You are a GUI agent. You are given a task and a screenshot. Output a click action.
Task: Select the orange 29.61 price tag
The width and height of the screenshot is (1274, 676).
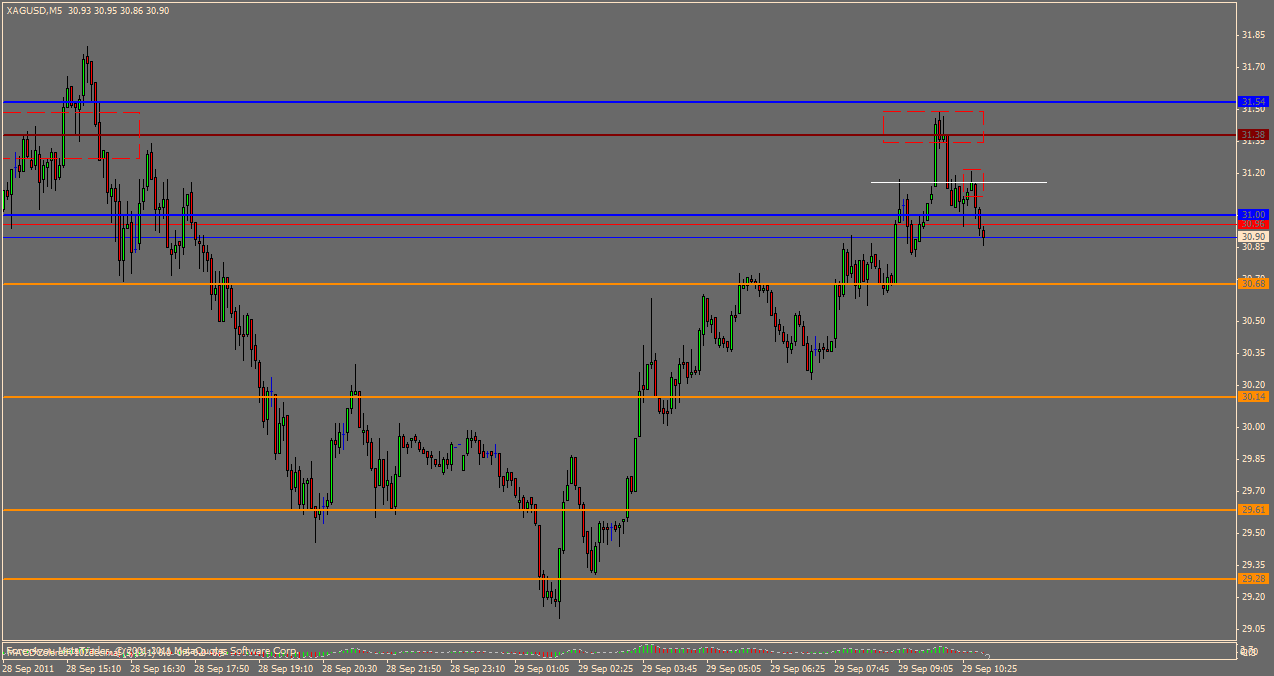tap(1253, 510)
